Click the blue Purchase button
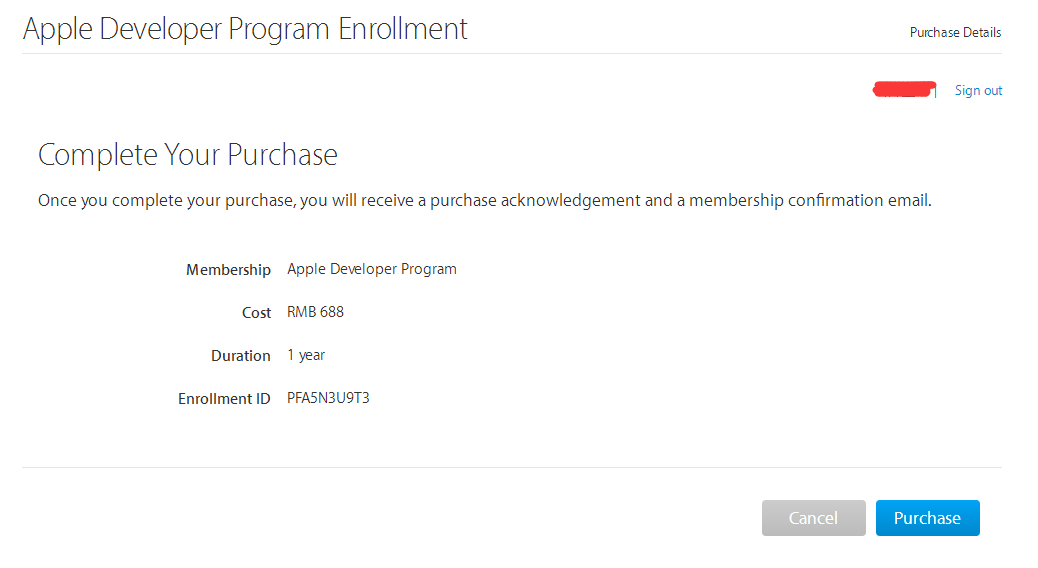 (927, 518)
